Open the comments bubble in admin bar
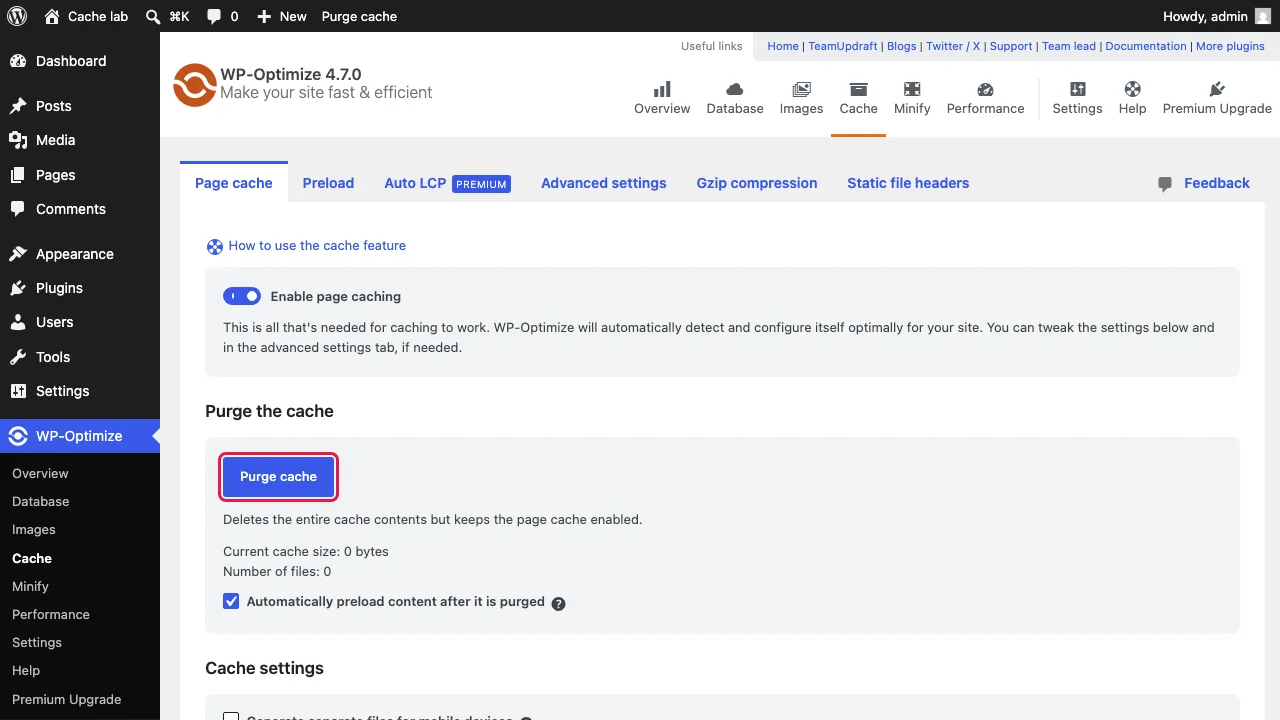Image resolution: width=1280 pixels, height=720 pixels. tap(214, 16)
